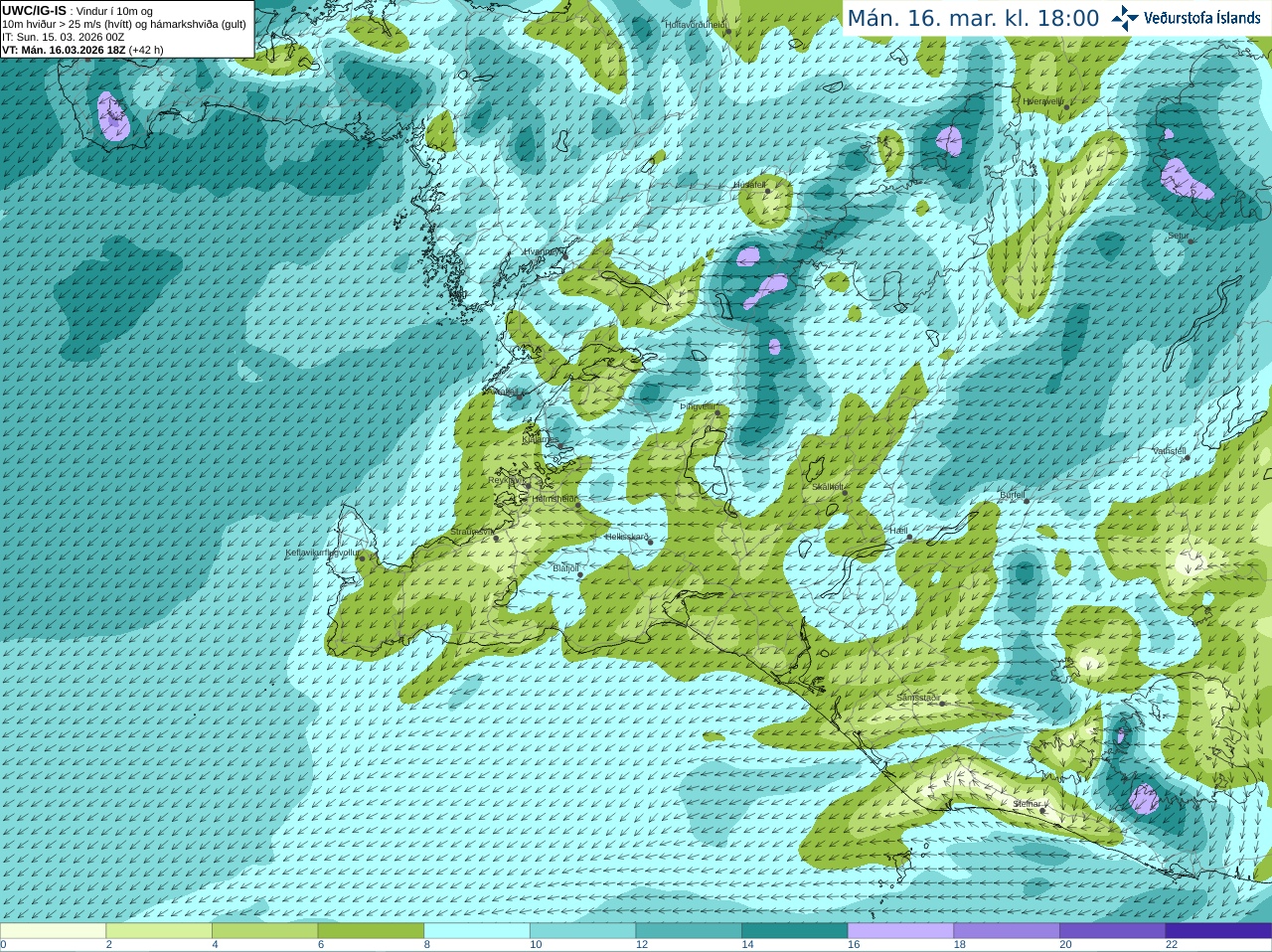Click the Vatnsfell station label
The image size is (1272, 952).
pyautogui.click(x=1170, y=451)
